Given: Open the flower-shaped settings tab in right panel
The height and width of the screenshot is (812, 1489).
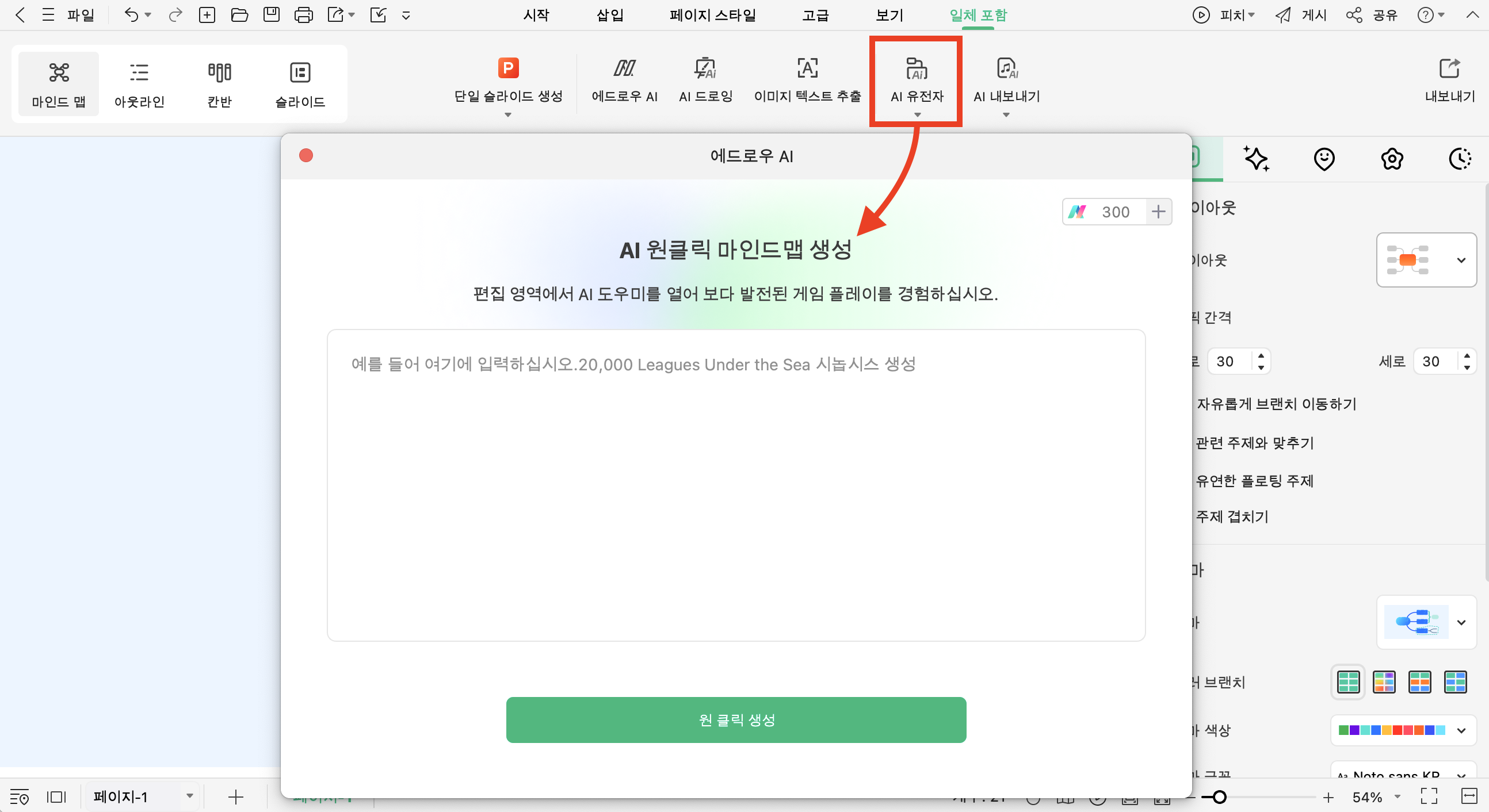Looking at the screenshot, I should coord(1392,158).
